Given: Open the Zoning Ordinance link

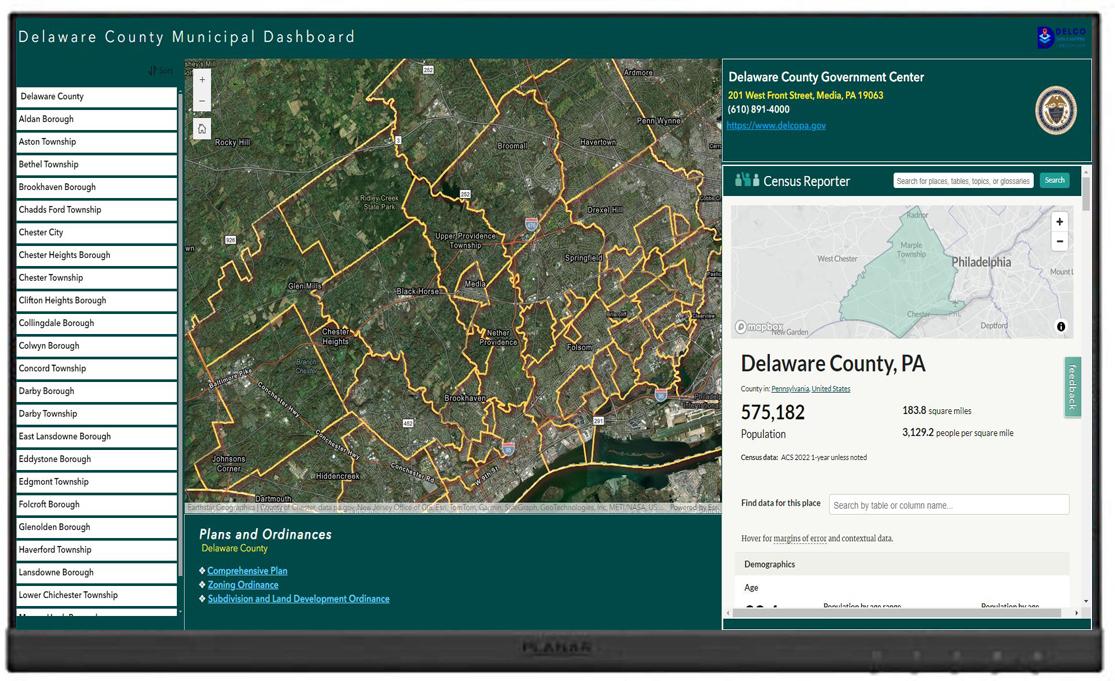Looking at the screenshot, I should click(243, 585).
